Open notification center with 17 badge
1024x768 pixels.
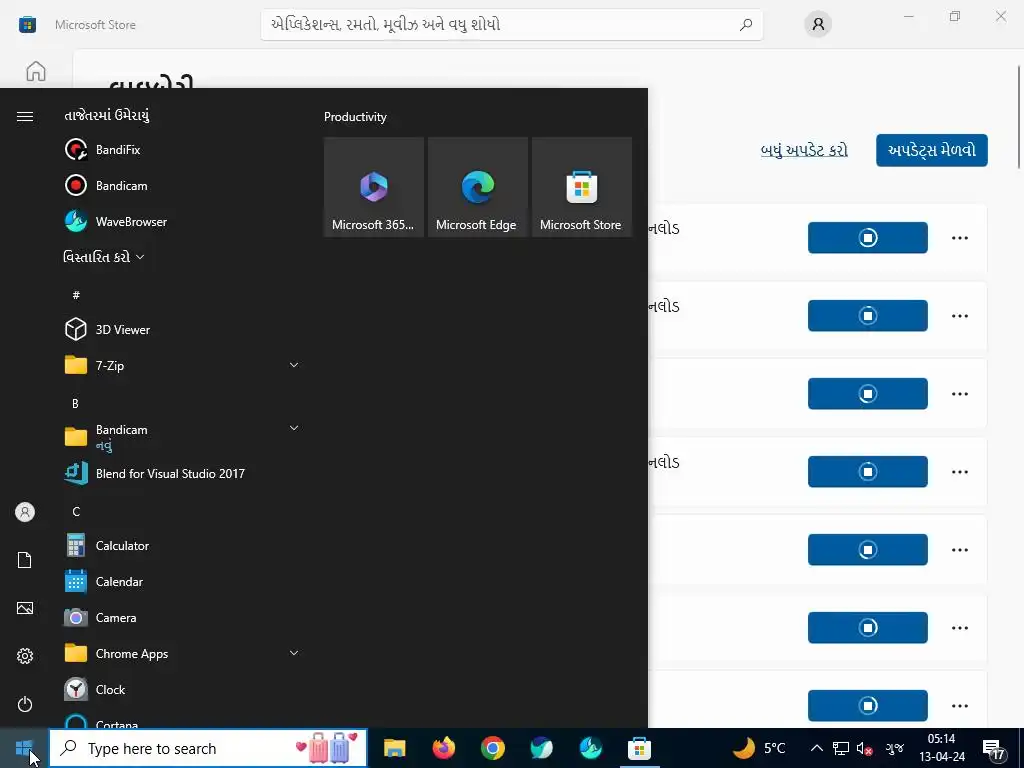pyautogui.click(x=994, y=748)
